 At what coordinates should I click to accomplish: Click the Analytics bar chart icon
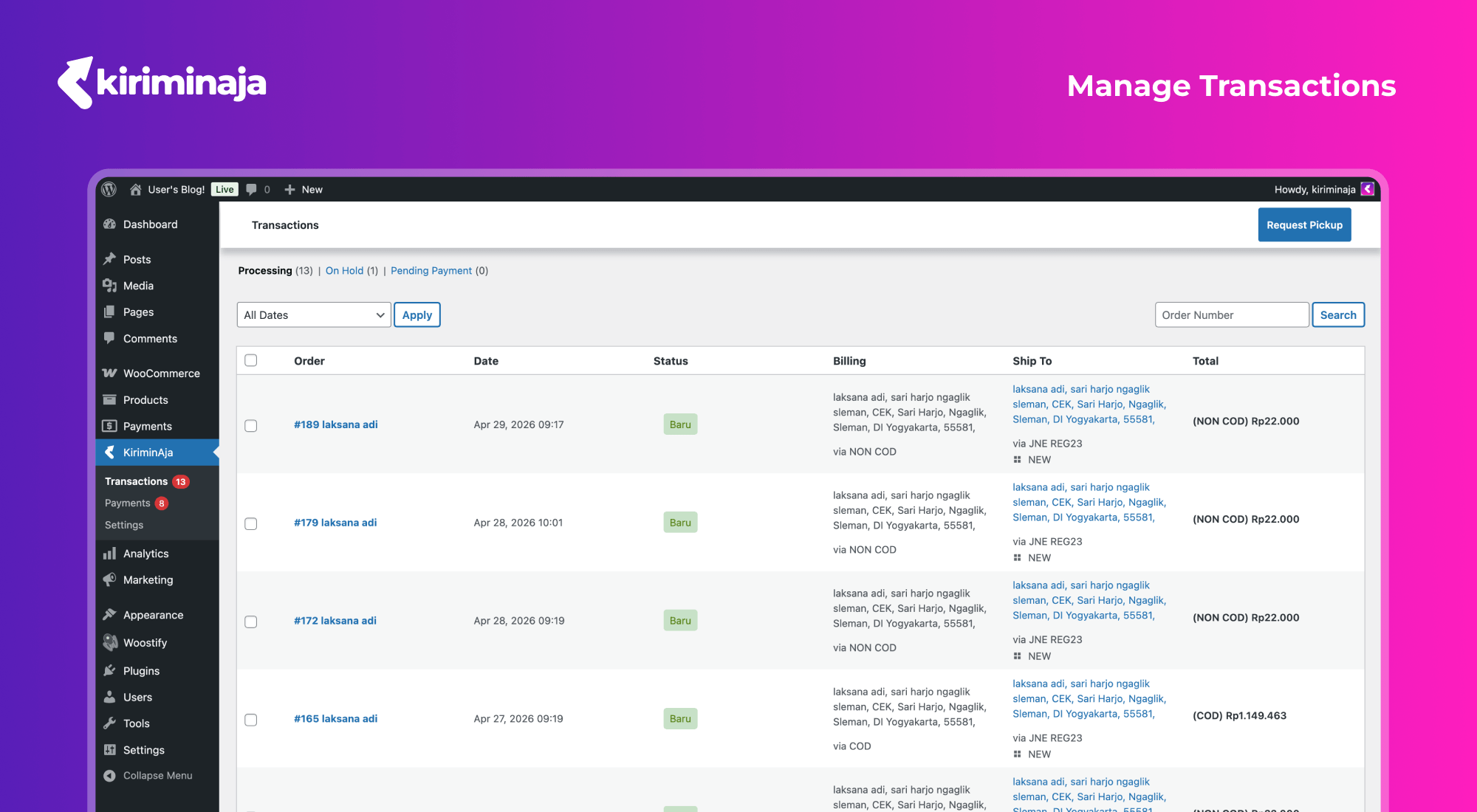[109, 554]
